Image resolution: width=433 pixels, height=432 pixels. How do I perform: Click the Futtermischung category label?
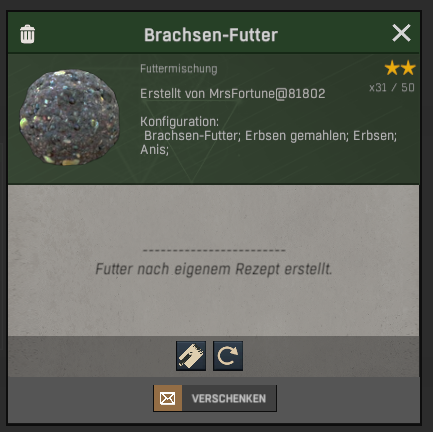[x=179, y=69]
